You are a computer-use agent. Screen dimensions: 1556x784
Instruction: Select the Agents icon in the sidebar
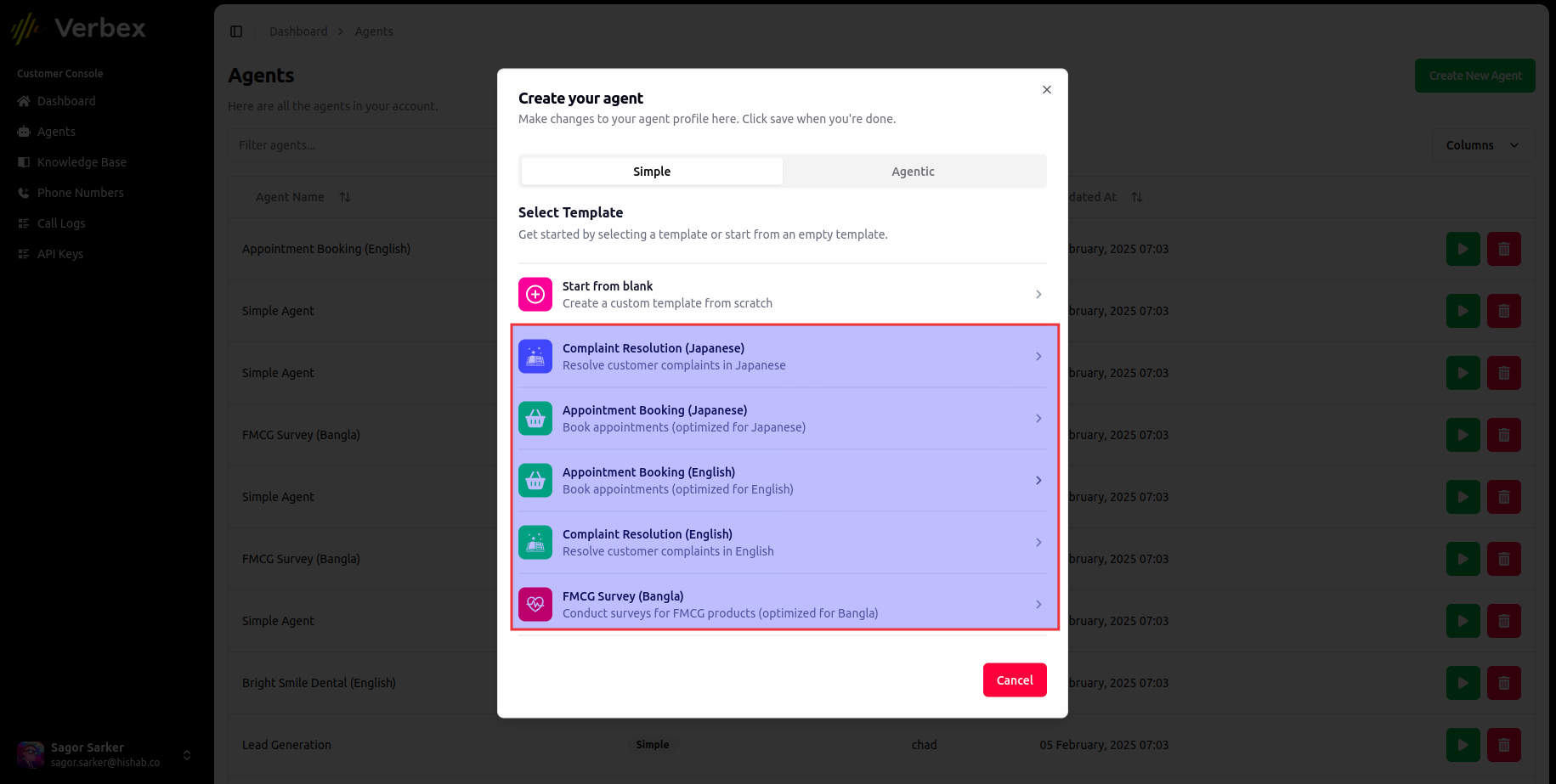pos(23,132)
